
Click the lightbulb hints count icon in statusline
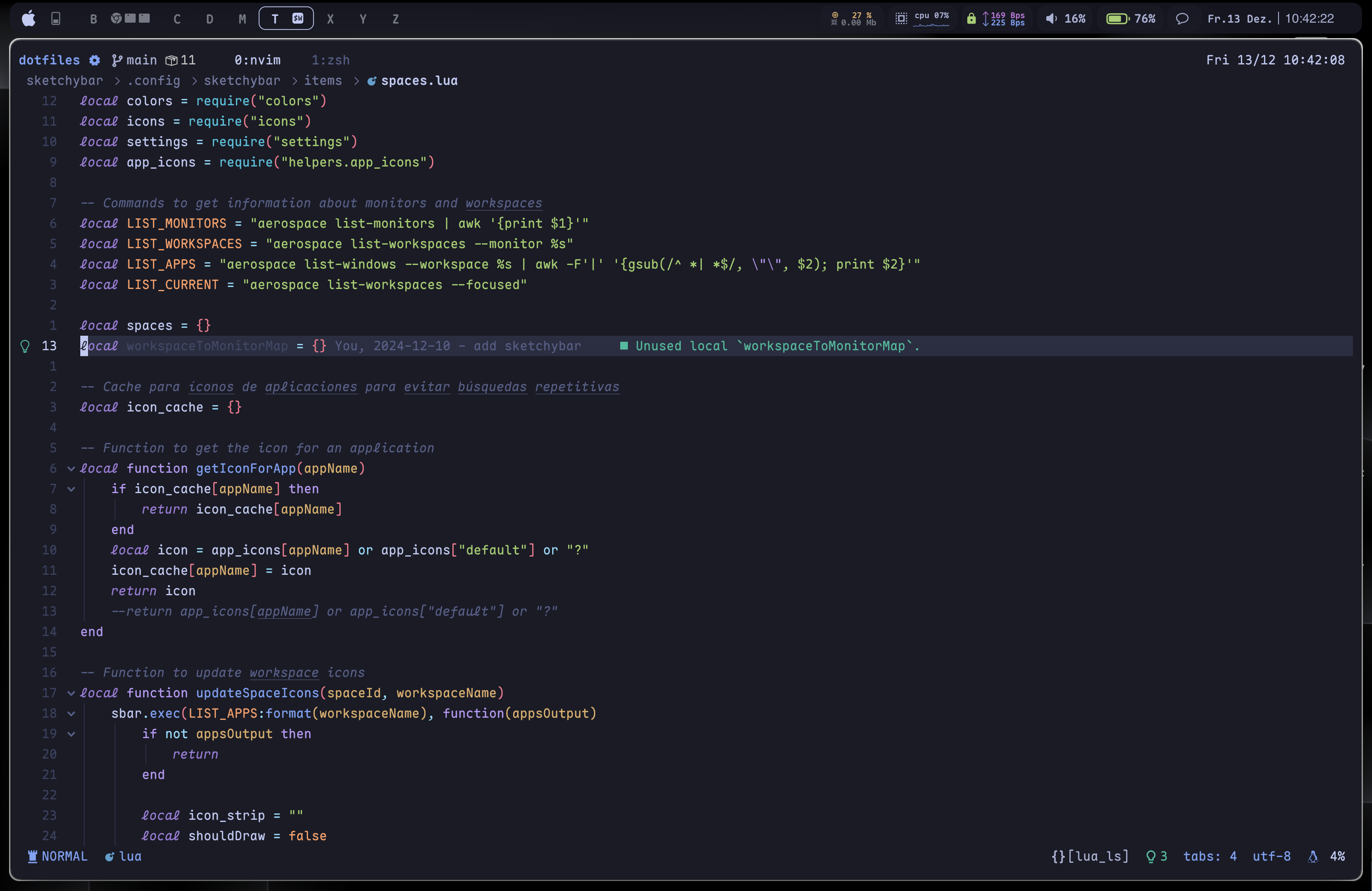1151,856
